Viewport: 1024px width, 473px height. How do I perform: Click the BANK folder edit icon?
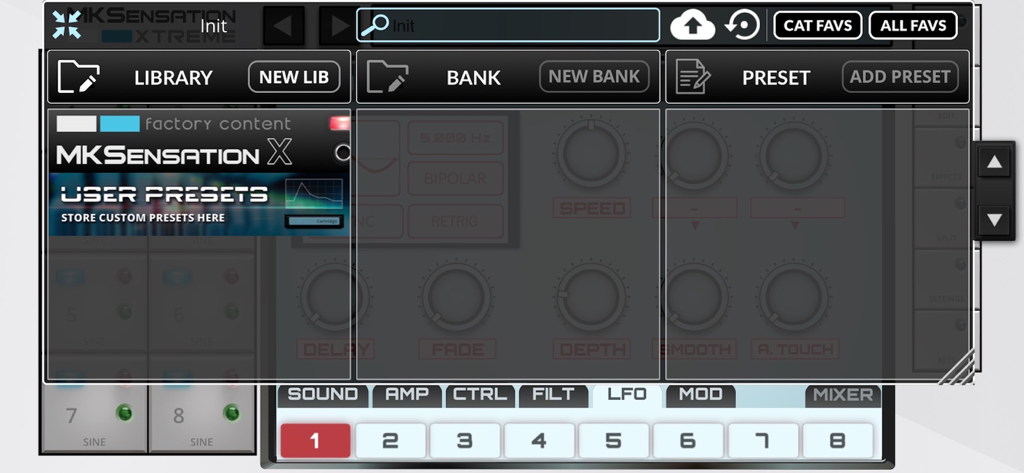coord(387,77)
